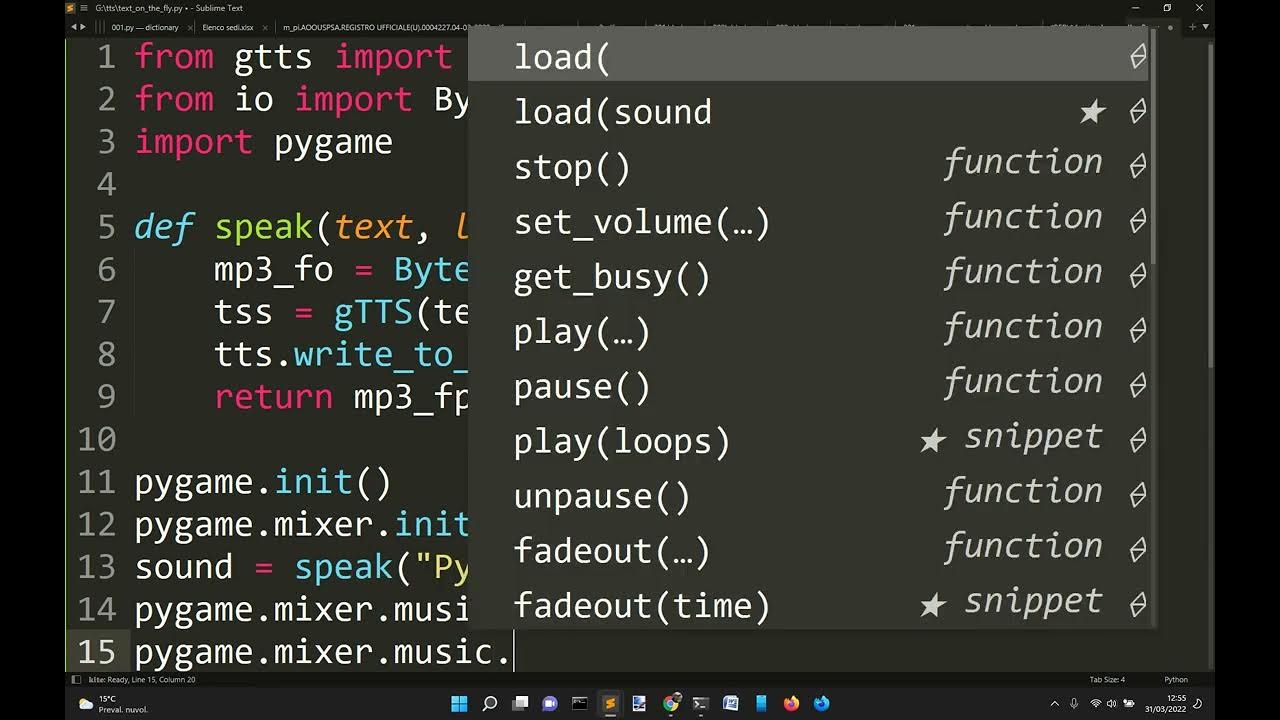Pick stop() function from autocomplete
This screenshot has height=720, width=1280.
click(808, 167)
